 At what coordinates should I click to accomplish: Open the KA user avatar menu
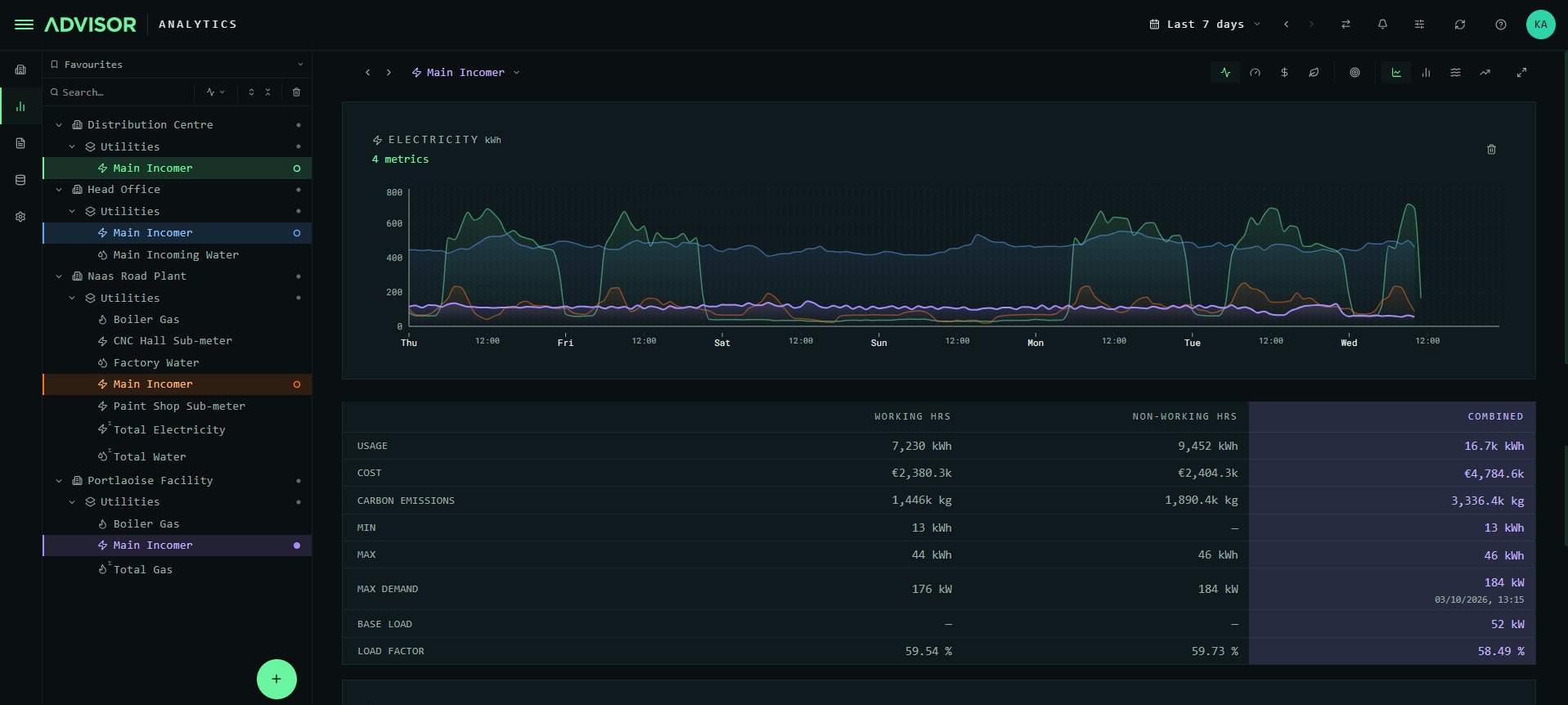[x=1541, y=25]
